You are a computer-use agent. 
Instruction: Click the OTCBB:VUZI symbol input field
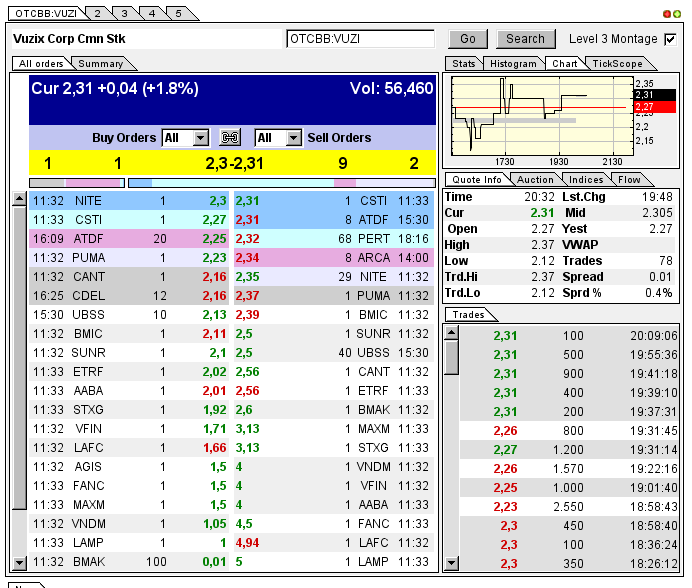coord(360,39)
